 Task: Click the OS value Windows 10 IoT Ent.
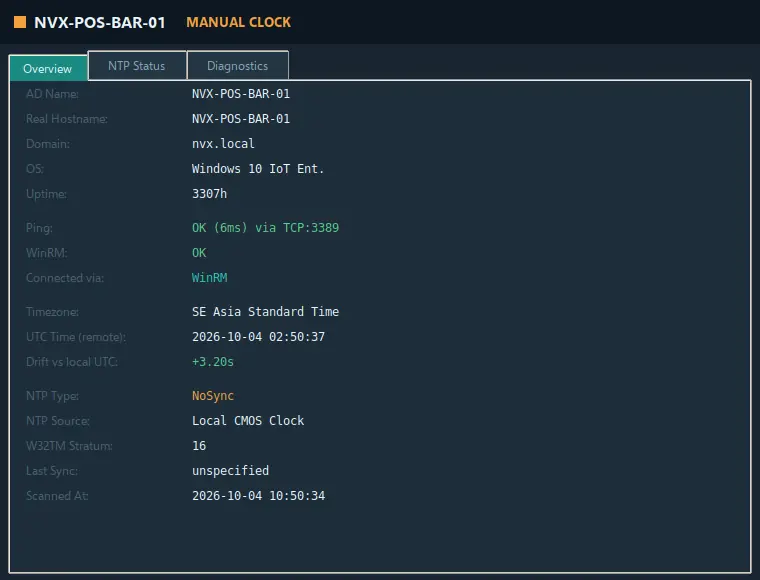click(258, 169)
